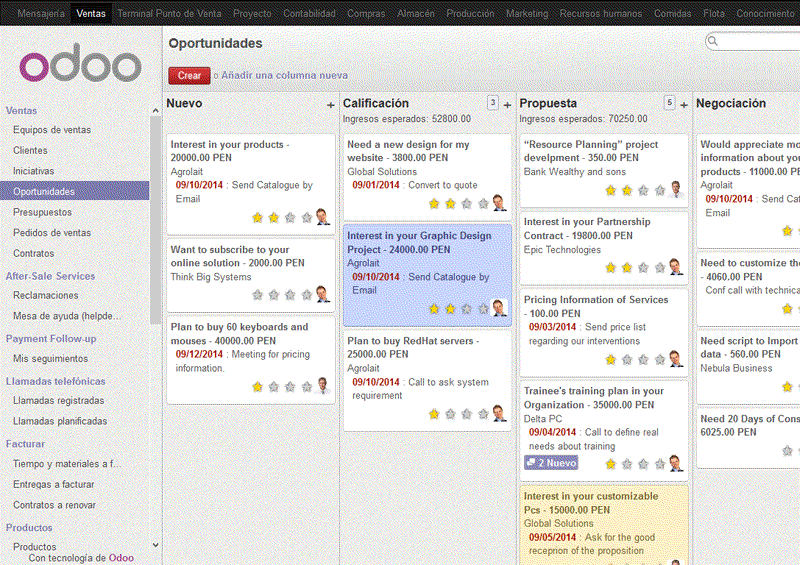Click first star on 'Partnership Contract' card
The height and width of the screenshot is (565, 800).
pos(610,268)
